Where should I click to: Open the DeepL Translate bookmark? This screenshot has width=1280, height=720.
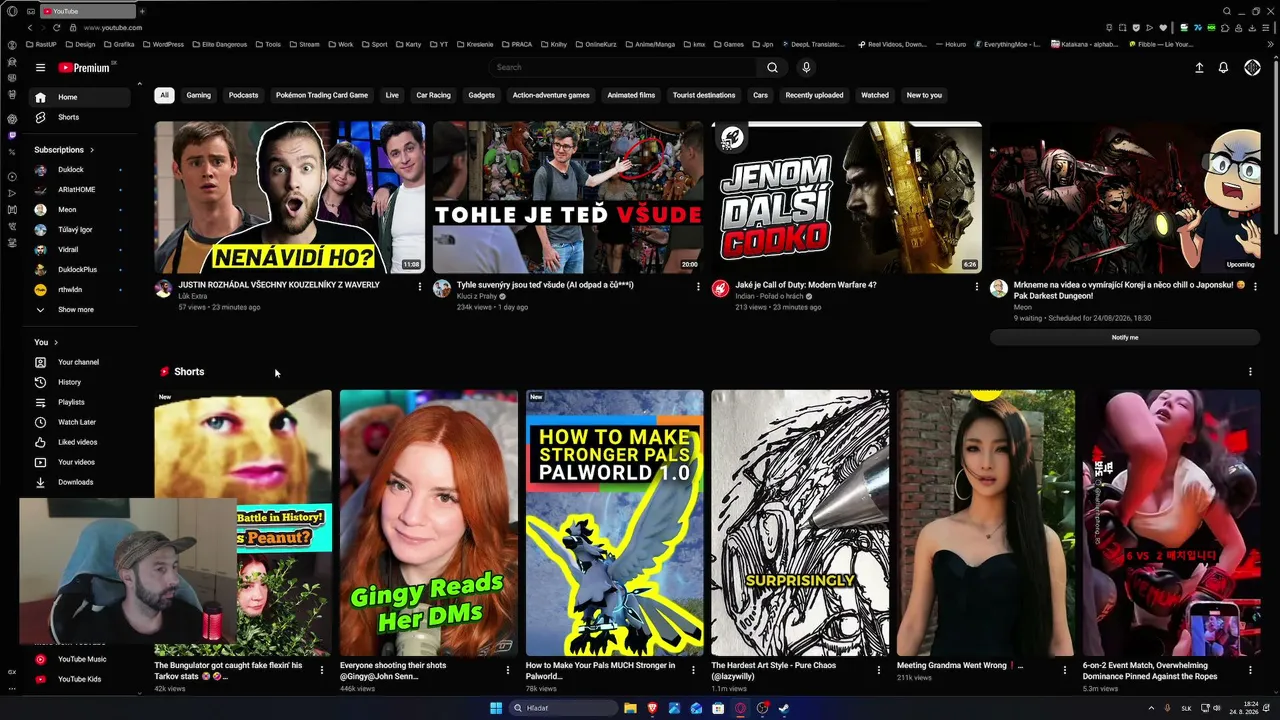(813, 45)
